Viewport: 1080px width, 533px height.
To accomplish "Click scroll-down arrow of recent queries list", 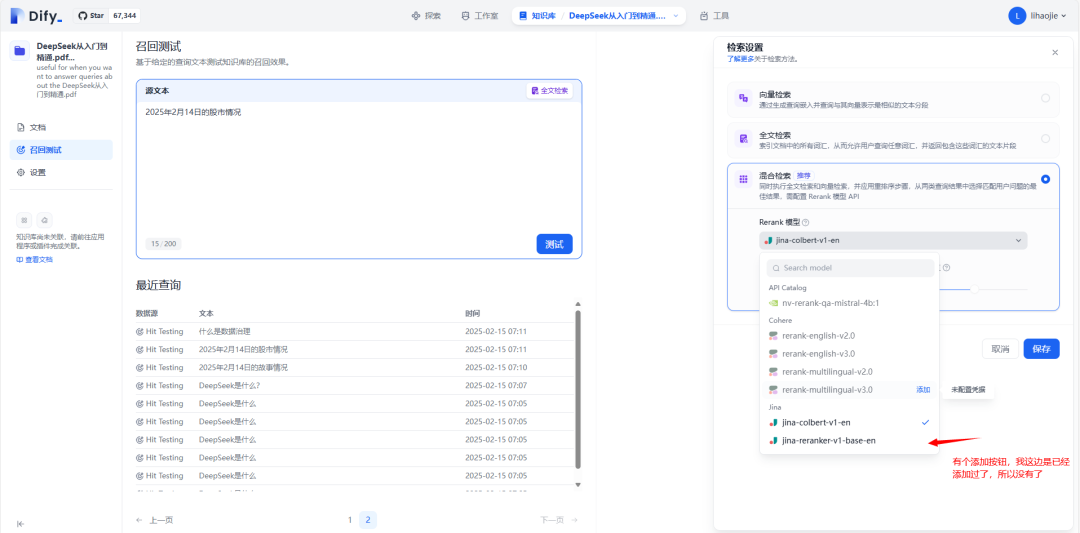I will 578,485.
